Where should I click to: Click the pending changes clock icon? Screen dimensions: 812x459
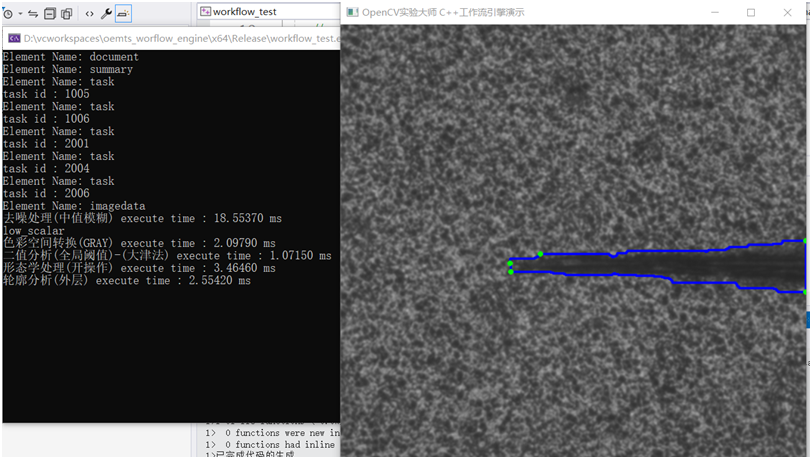coord(8,14)
